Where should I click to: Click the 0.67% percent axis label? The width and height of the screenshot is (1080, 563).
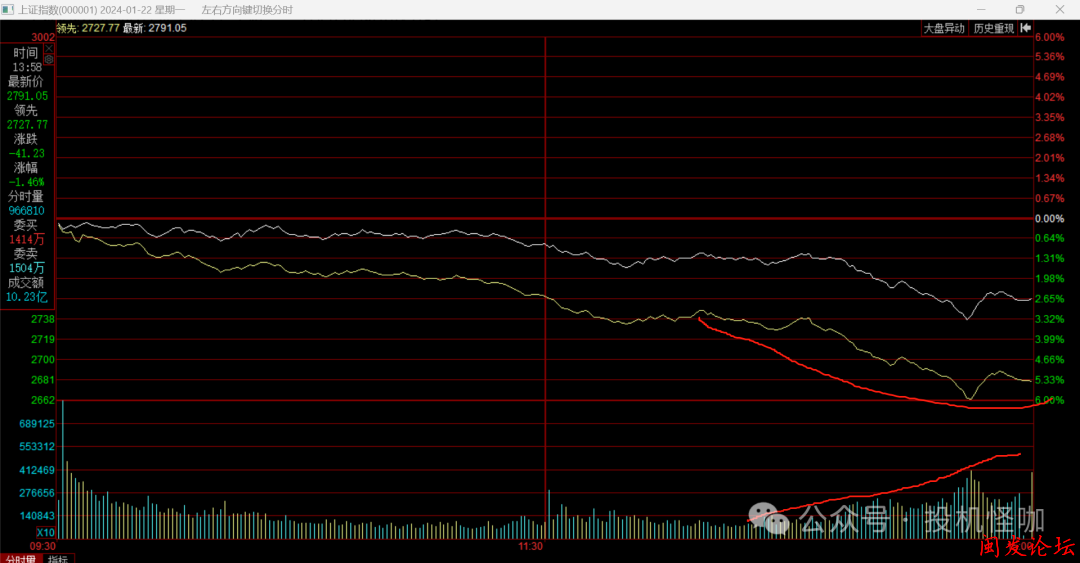pos(1050,198)
